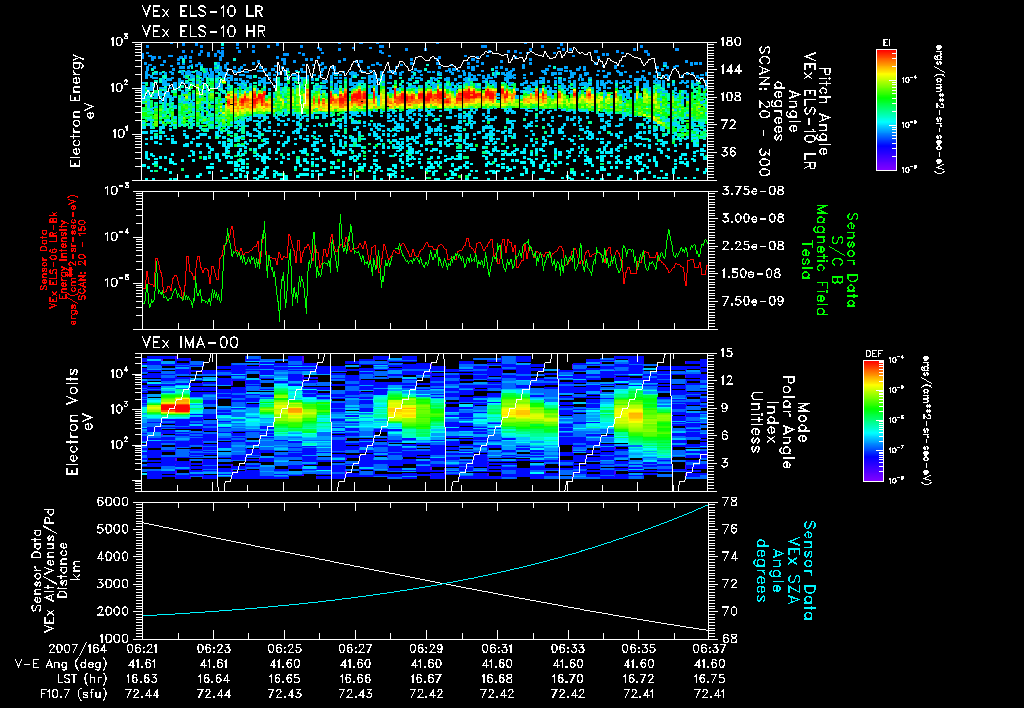Viewport: 1024px width, 708px height.
Task: Click the 2007/164 date label
Action: (78, 650)
